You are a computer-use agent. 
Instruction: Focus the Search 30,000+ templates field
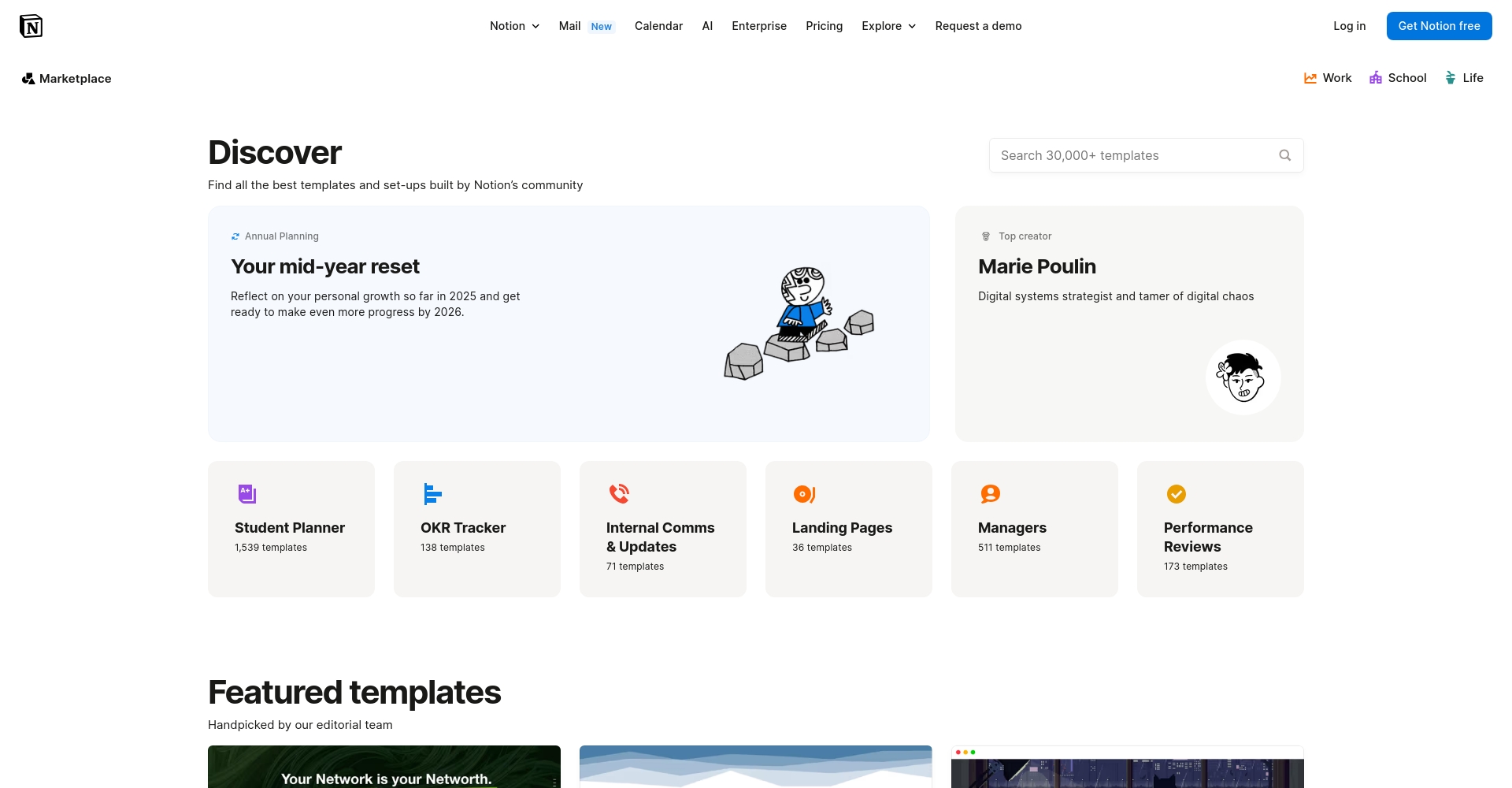point(1146,155)
